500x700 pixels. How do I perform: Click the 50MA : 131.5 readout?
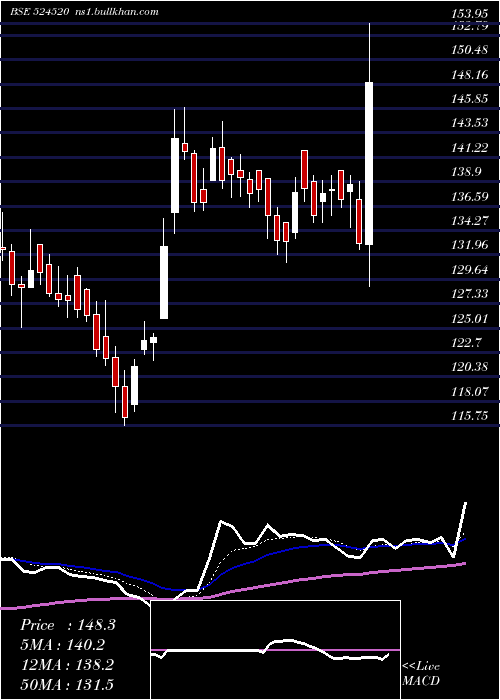[67, 685]
